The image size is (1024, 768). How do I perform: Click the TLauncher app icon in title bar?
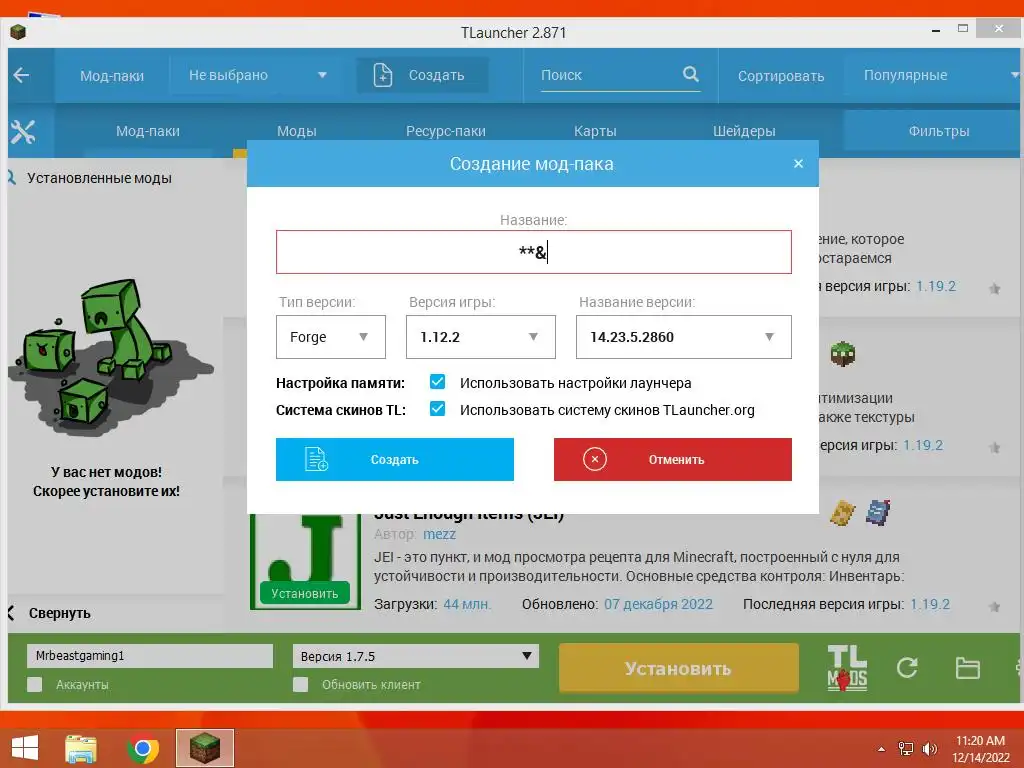pyautogui.click(x=18, y=32)
